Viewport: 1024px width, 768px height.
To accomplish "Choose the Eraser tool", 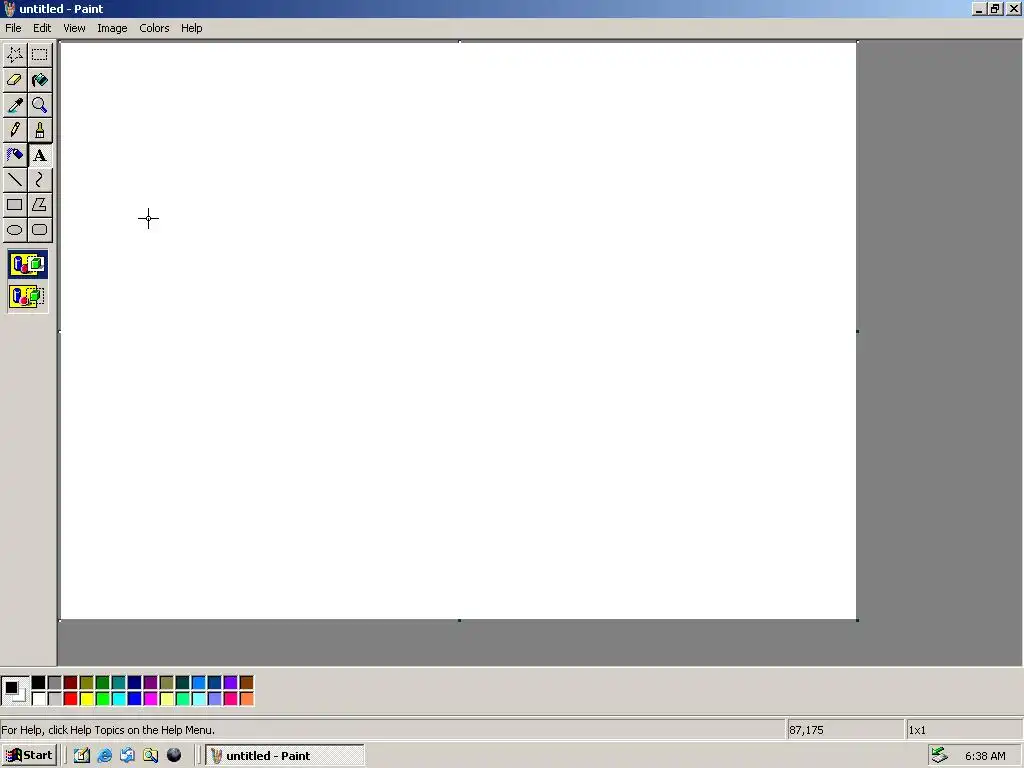I will tap(14, 80).
